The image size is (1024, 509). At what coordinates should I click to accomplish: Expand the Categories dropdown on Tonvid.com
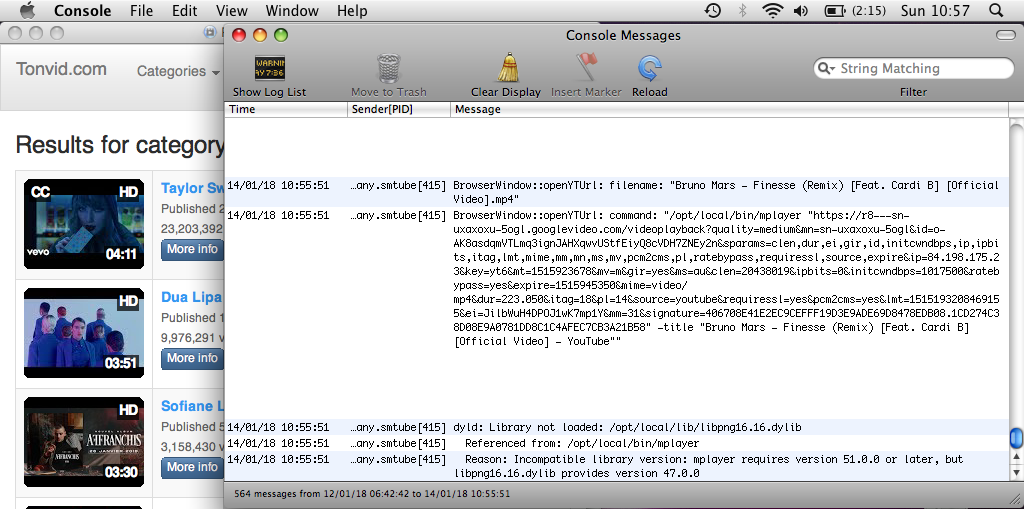[178, 71]
